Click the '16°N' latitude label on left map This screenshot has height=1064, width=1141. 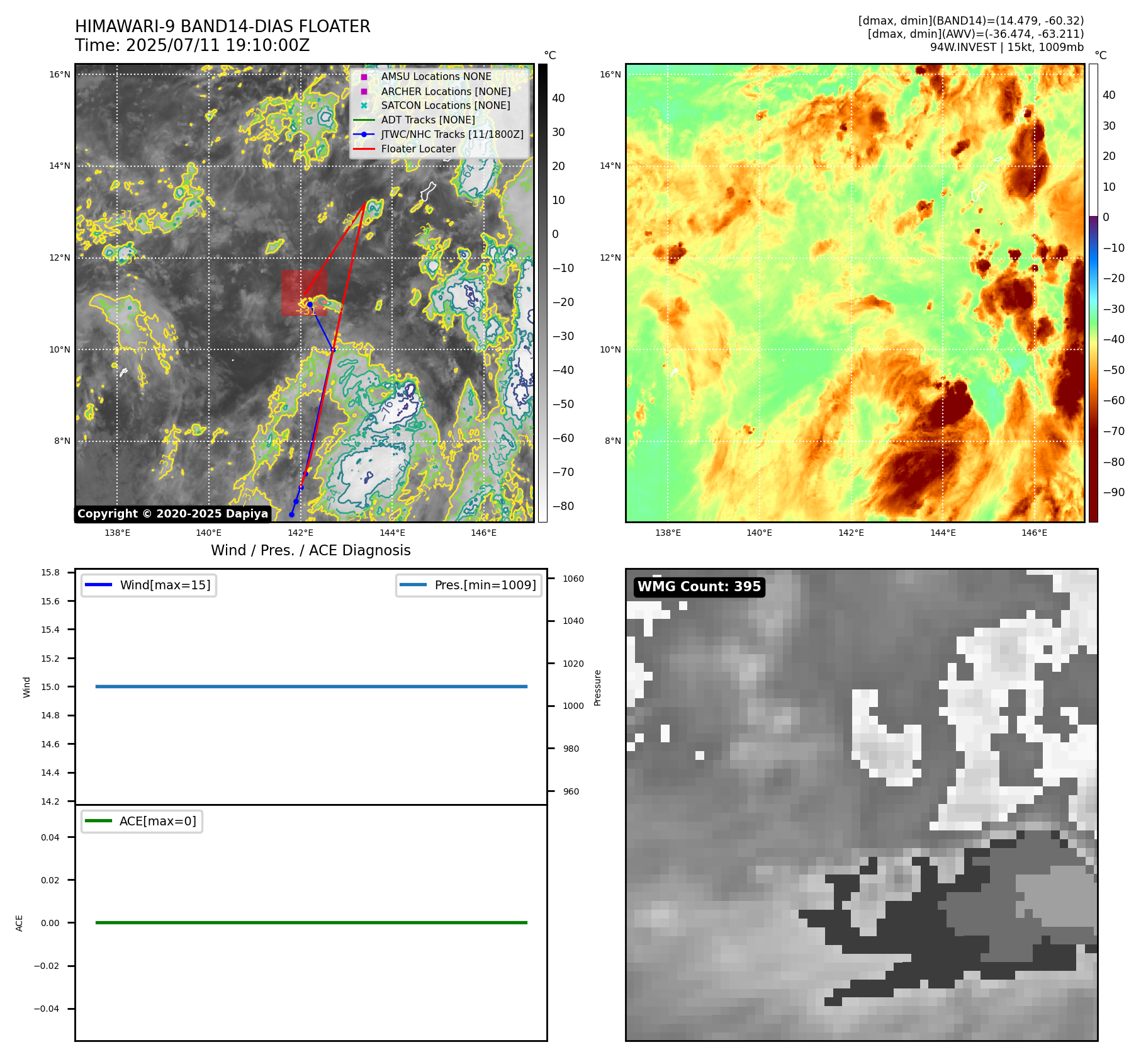[x=60, y=74]
